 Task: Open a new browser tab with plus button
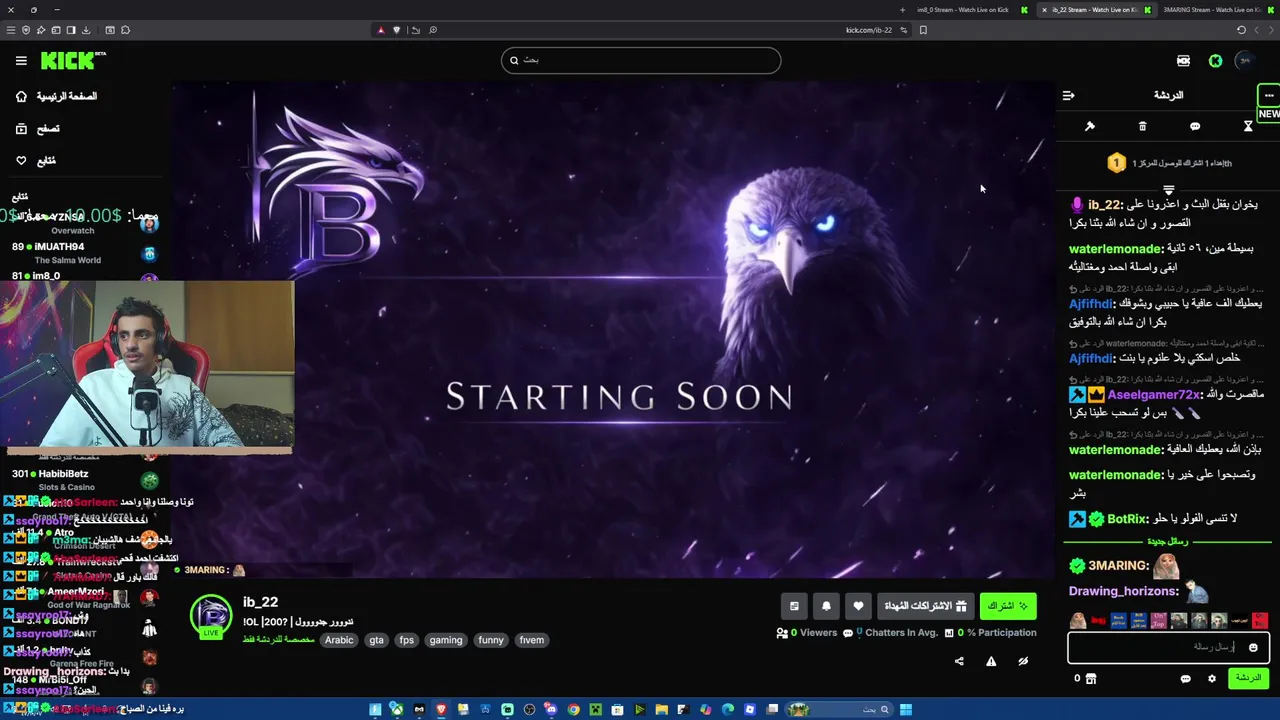(x=903, y=10)
